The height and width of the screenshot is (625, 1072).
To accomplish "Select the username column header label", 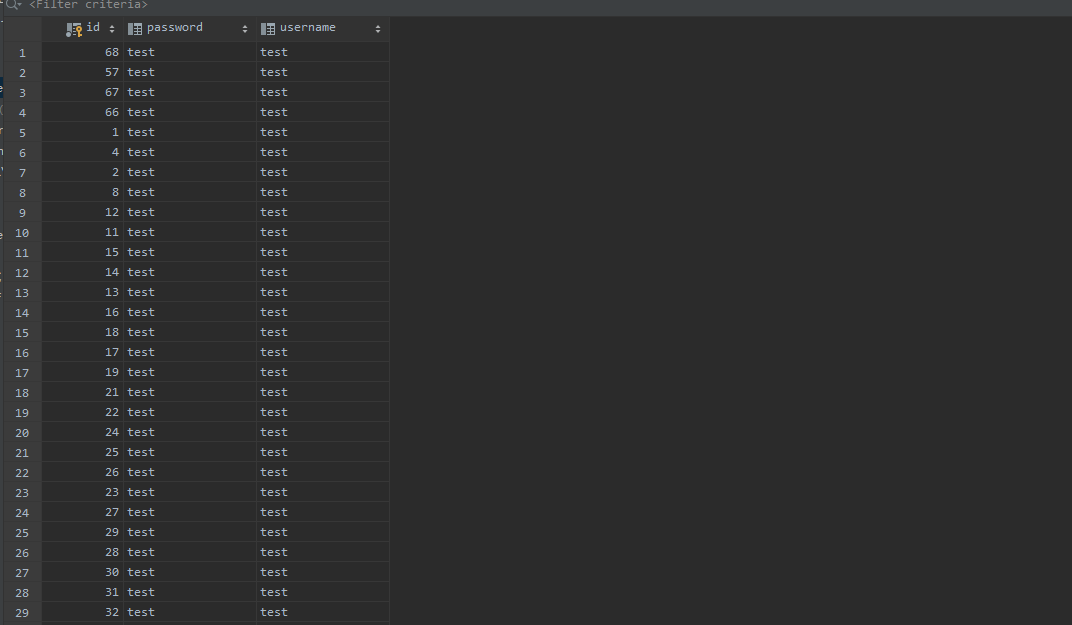I will [x=307, y=28].
